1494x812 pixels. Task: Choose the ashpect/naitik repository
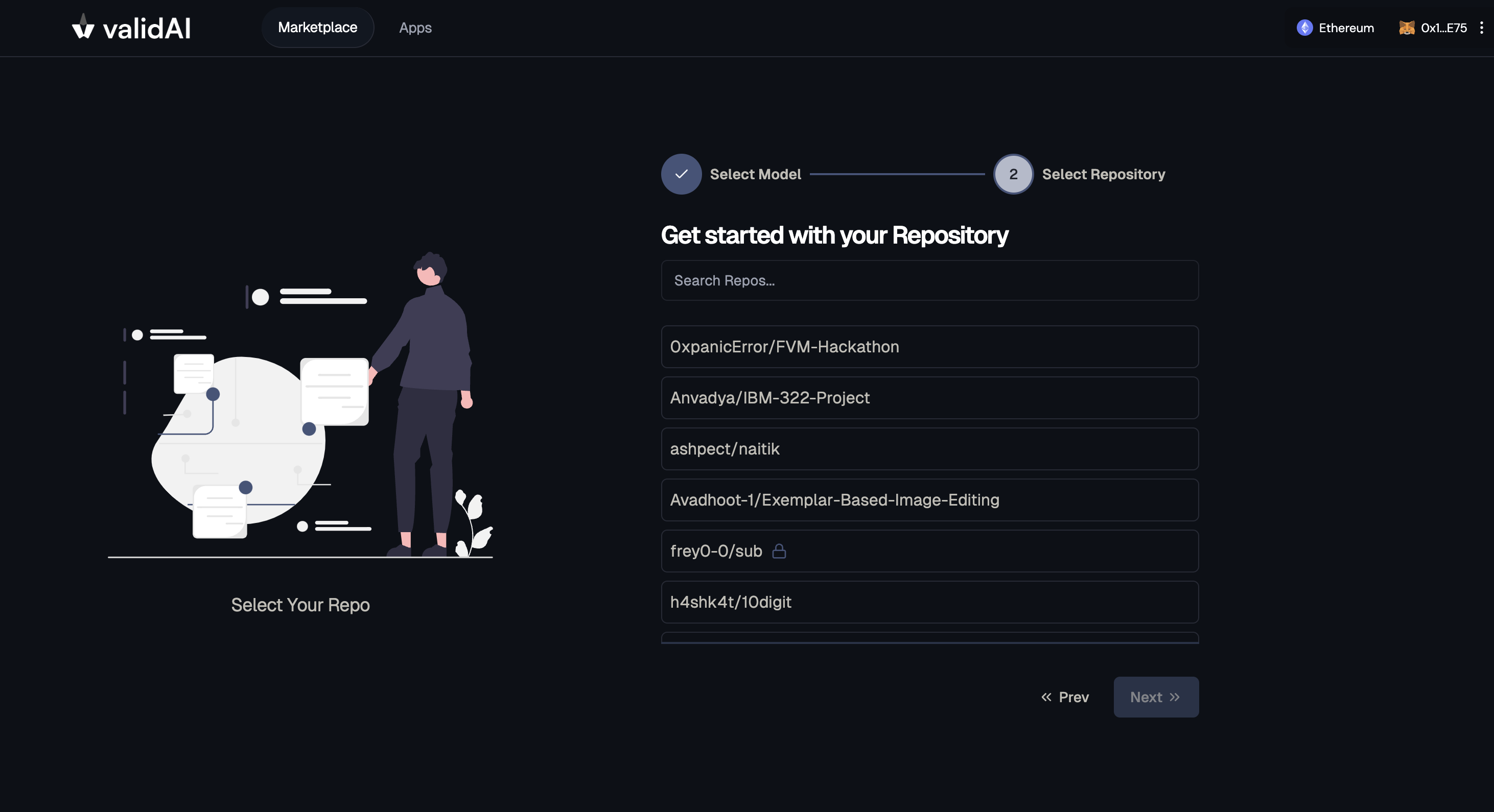tap(929, 448)
